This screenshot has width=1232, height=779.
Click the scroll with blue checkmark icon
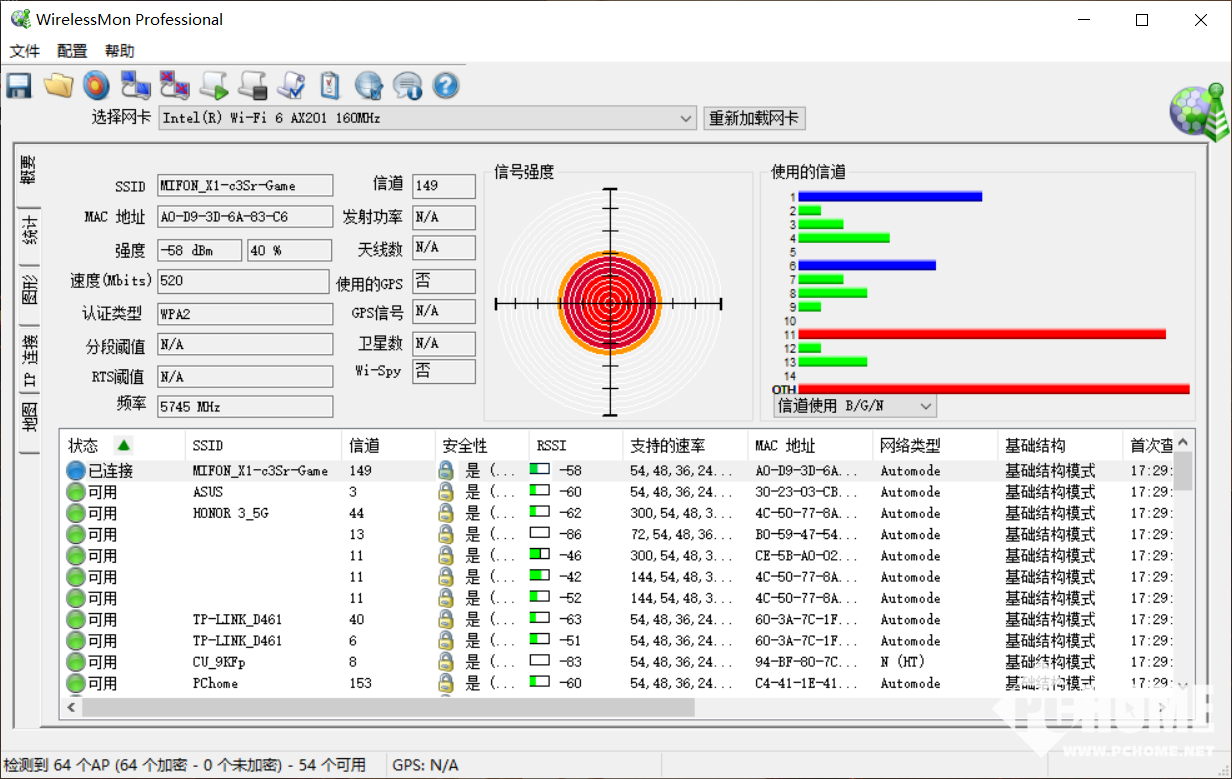point(291,86)
